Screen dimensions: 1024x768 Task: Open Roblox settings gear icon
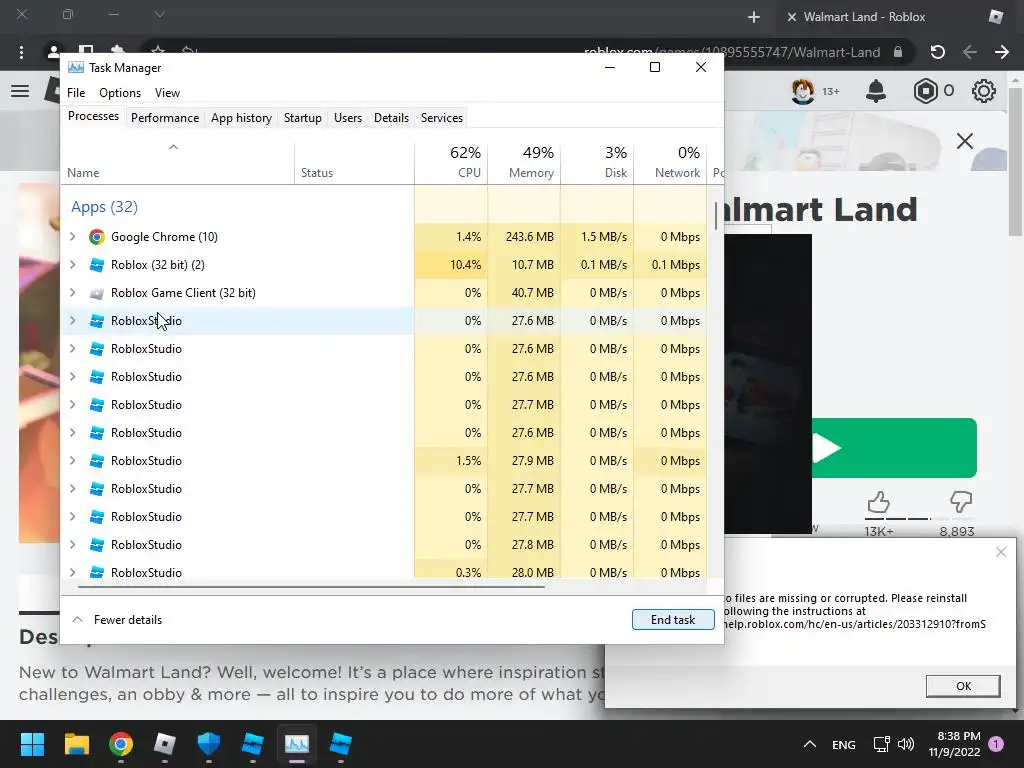[984, 91]
